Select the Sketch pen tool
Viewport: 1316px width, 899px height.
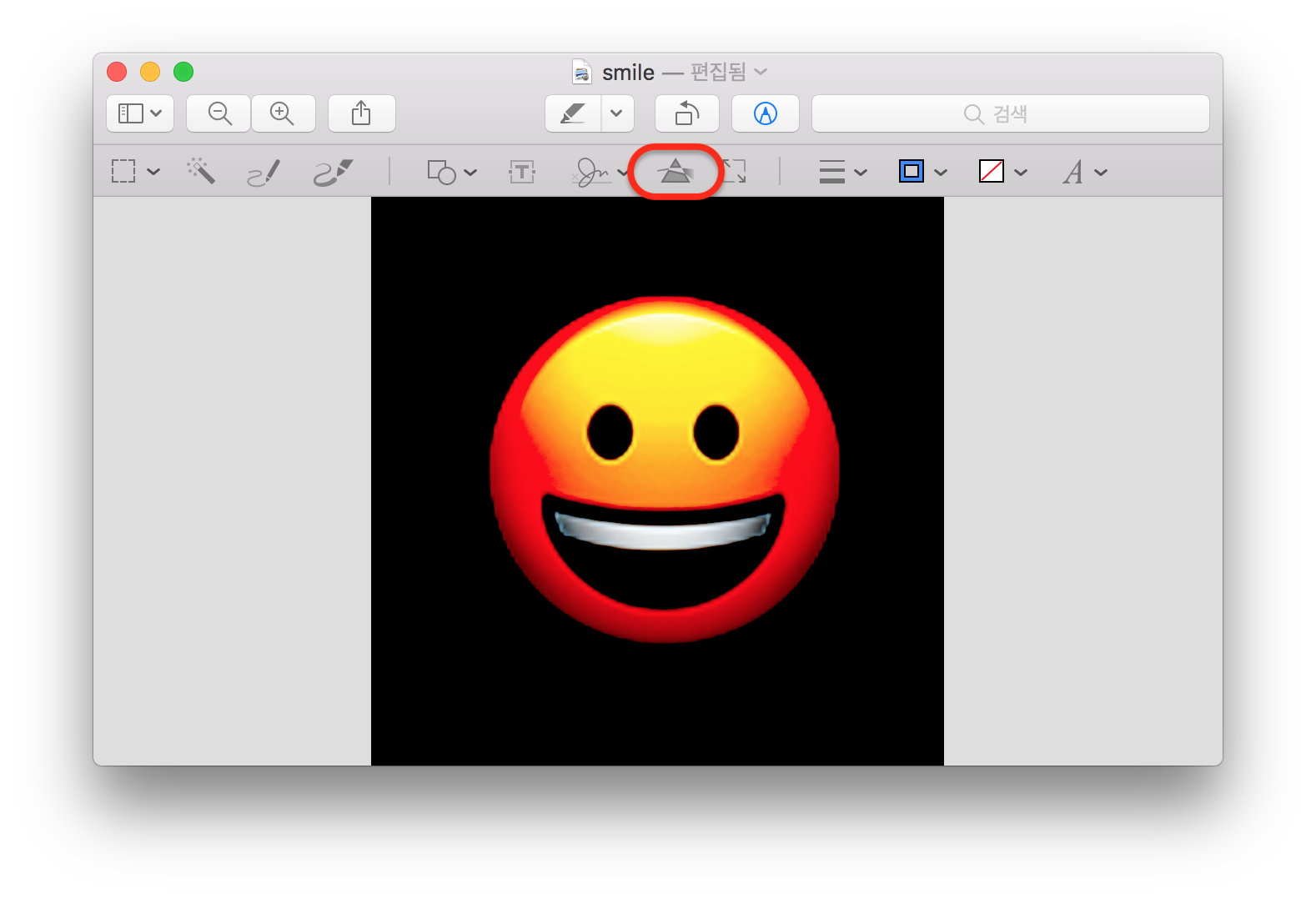(x=264, y=173)
